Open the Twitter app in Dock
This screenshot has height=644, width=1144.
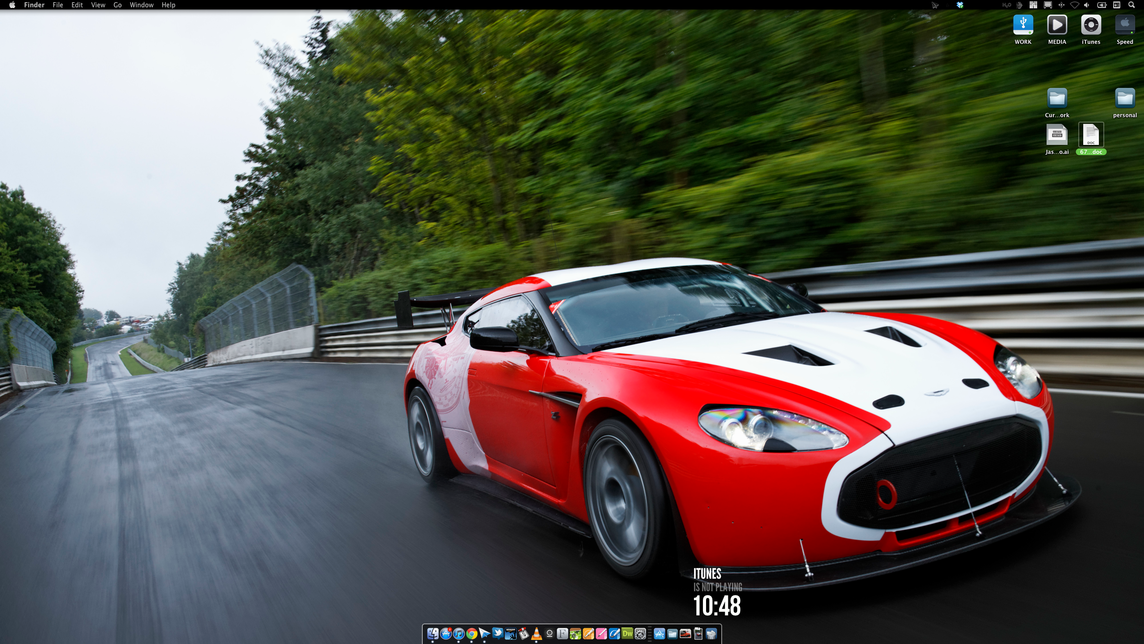click(x=498, y=633)
